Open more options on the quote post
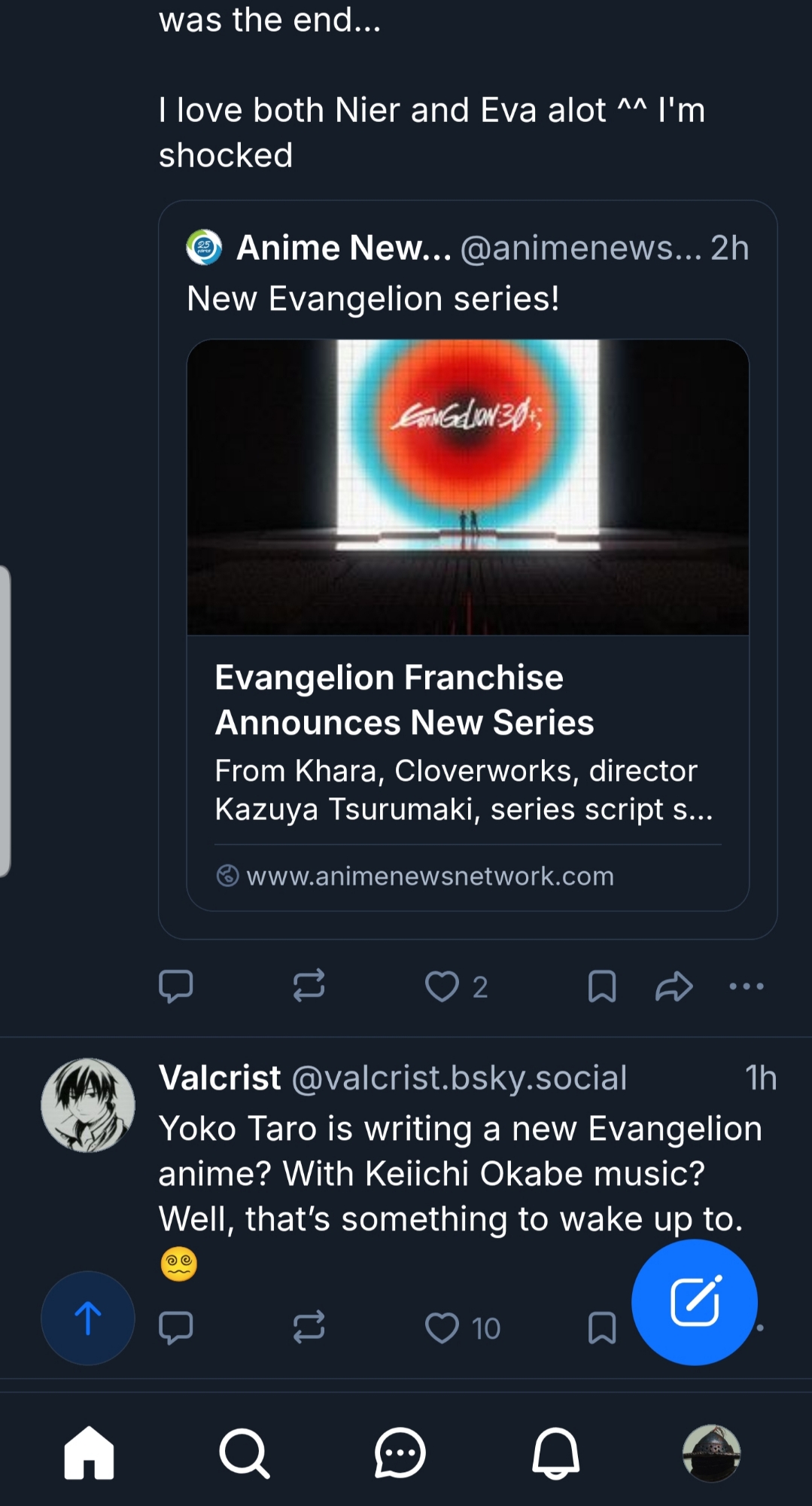812x1506 pixels. 747,986
